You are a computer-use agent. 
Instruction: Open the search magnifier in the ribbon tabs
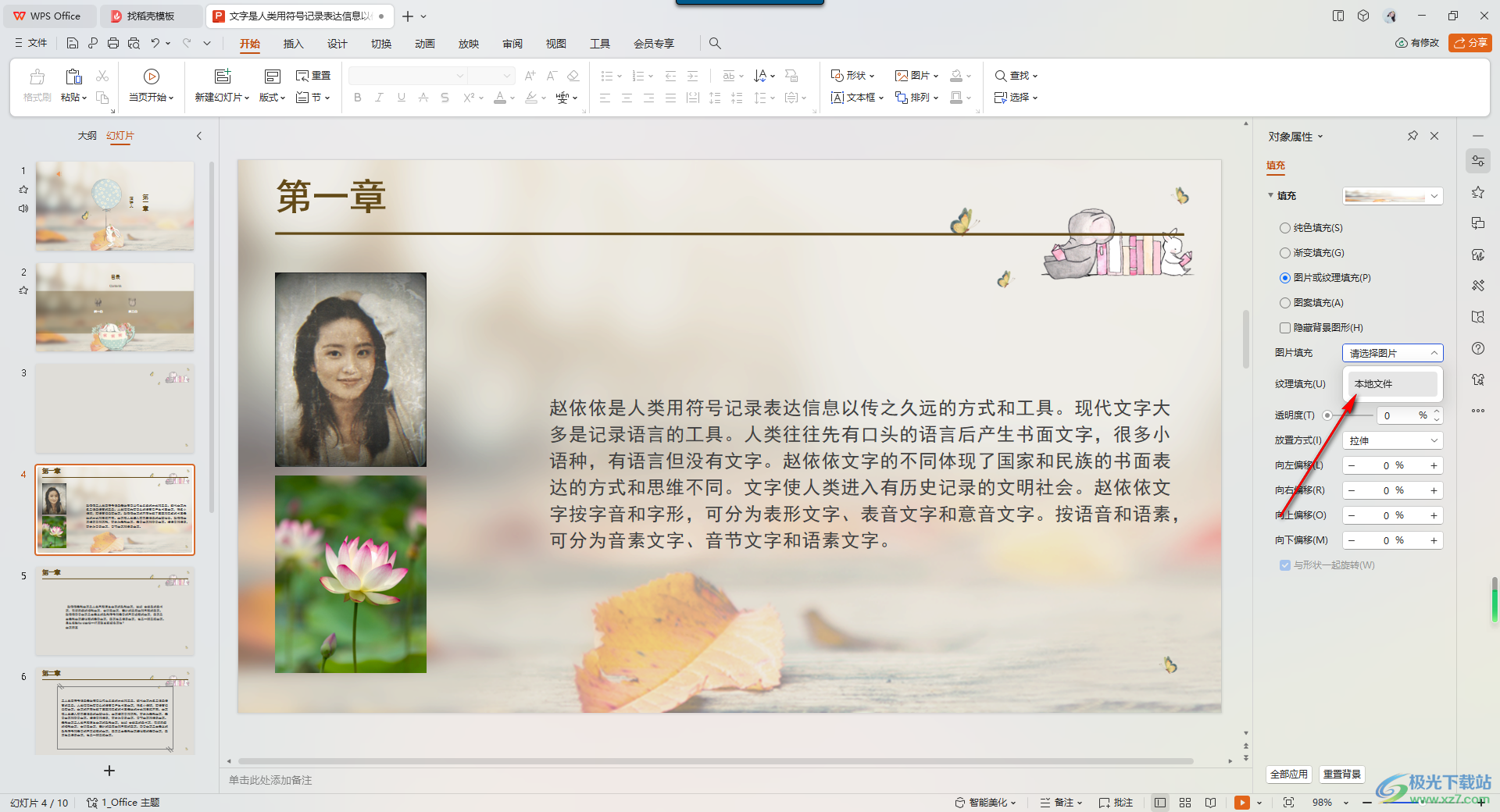(715, 44)
